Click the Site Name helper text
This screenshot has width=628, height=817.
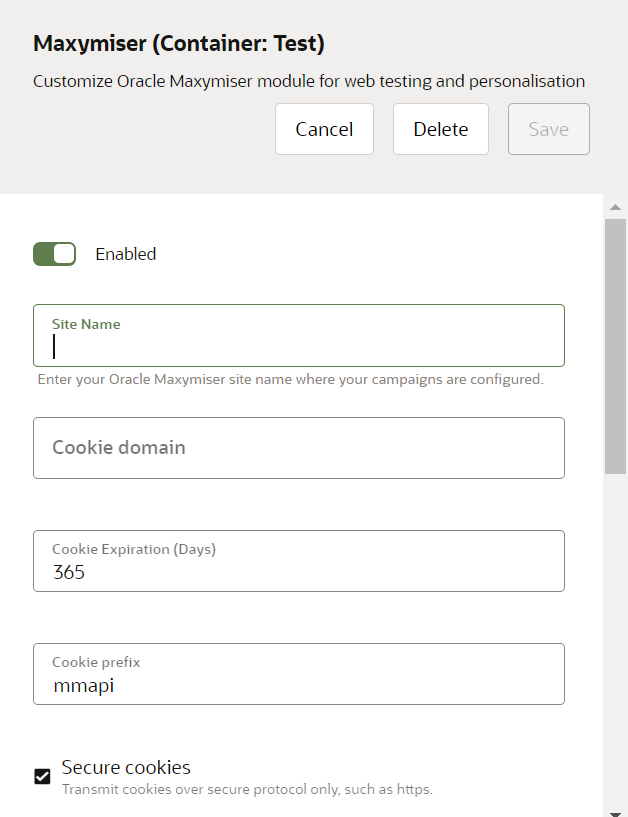290,380
